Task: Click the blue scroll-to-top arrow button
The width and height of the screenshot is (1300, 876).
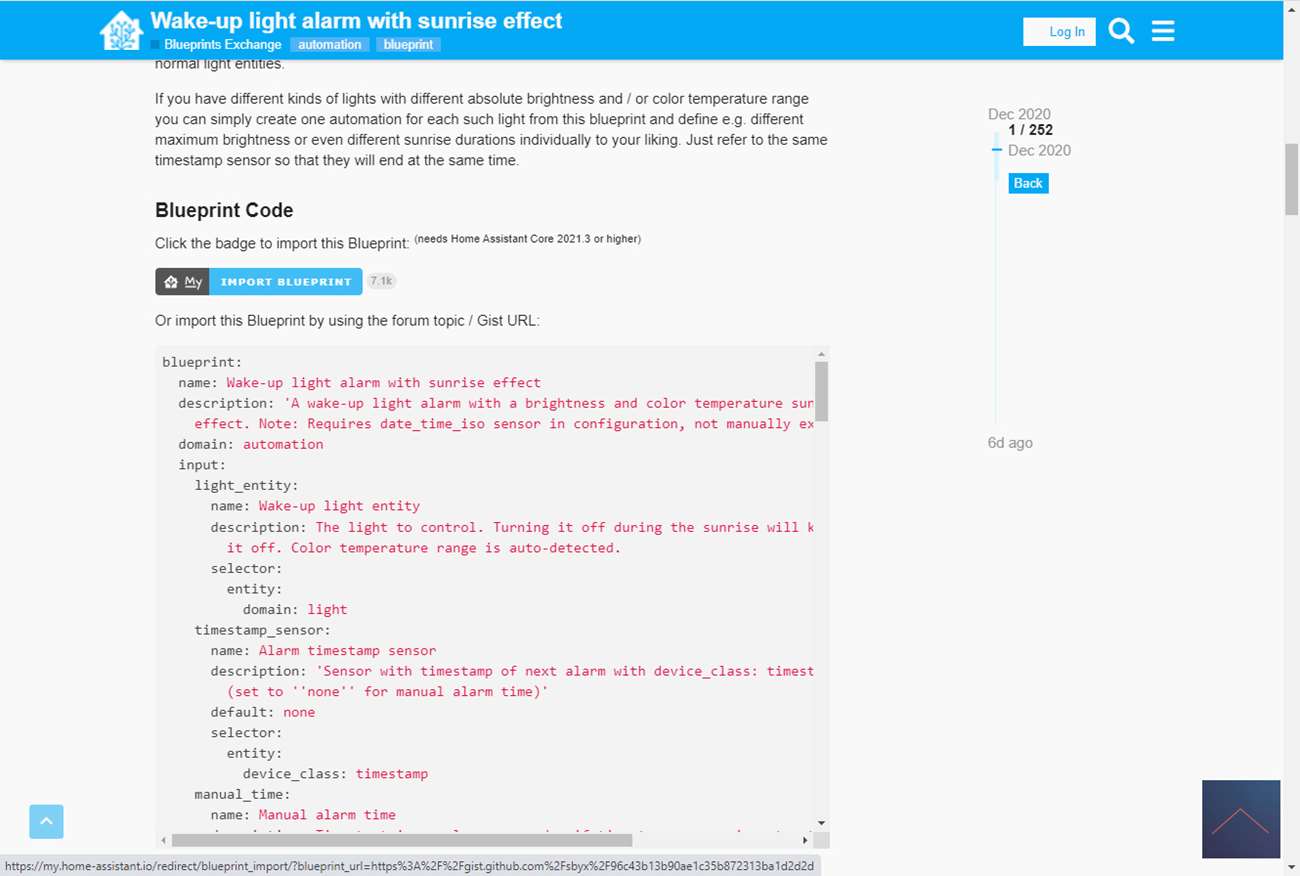Action: (x=46, y=822)
